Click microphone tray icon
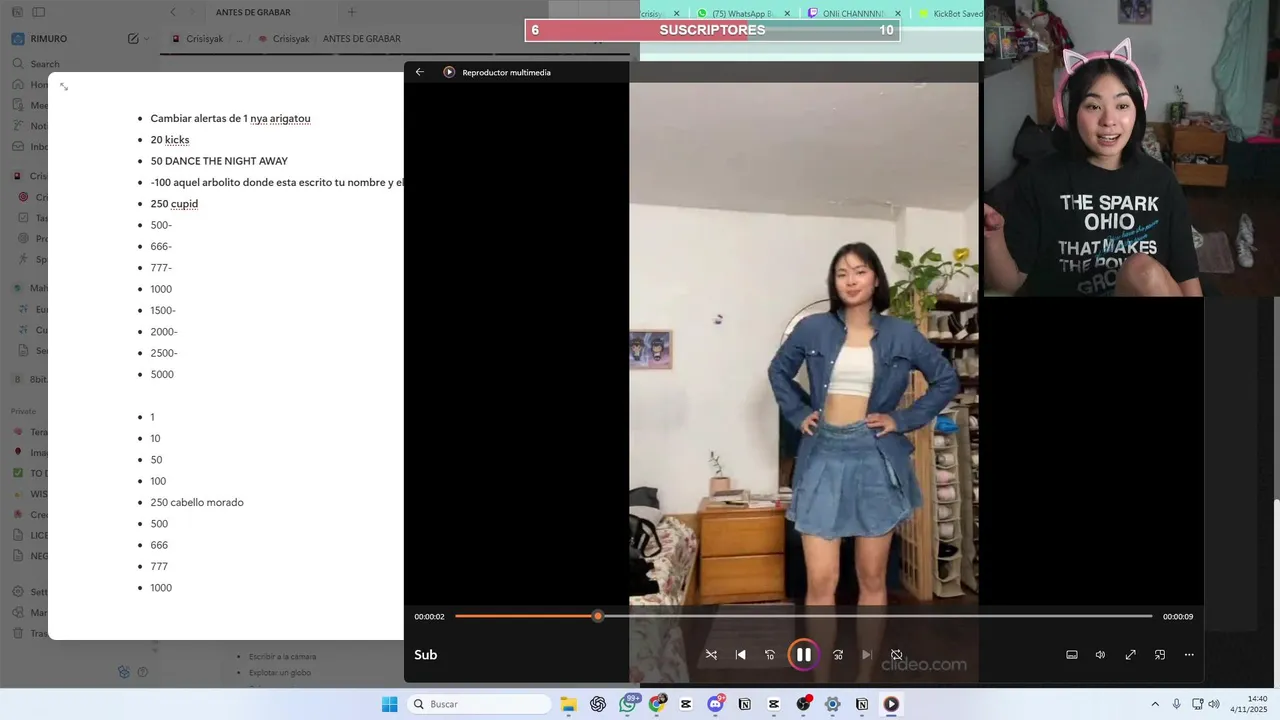Viewport: 1280px width, 720px height. 1177,704
